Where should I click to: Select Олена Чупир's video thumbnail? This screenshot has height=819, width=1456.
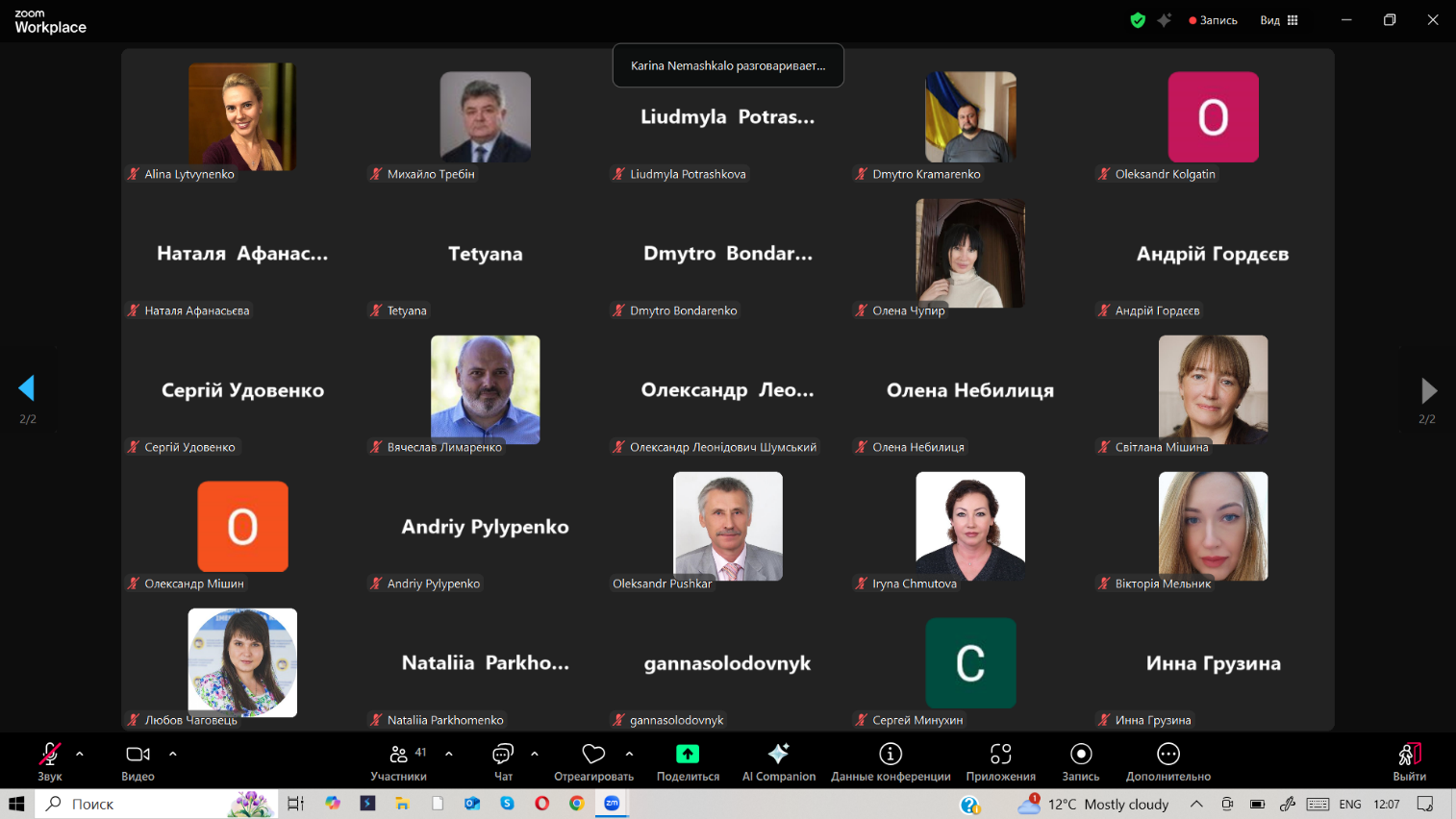tap(970, 253)
